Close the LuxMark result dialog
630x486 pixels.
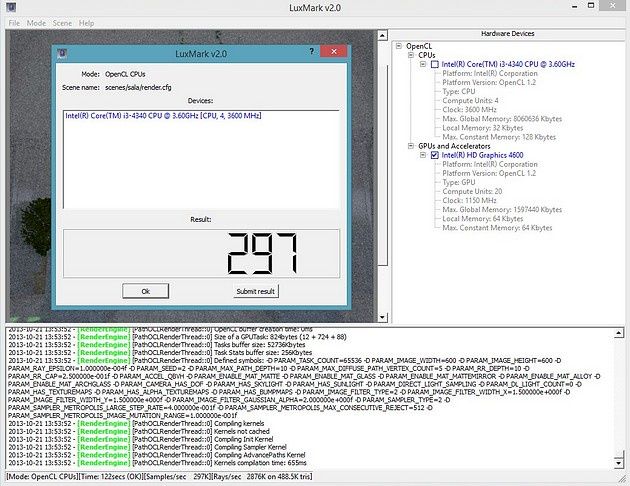333,51
